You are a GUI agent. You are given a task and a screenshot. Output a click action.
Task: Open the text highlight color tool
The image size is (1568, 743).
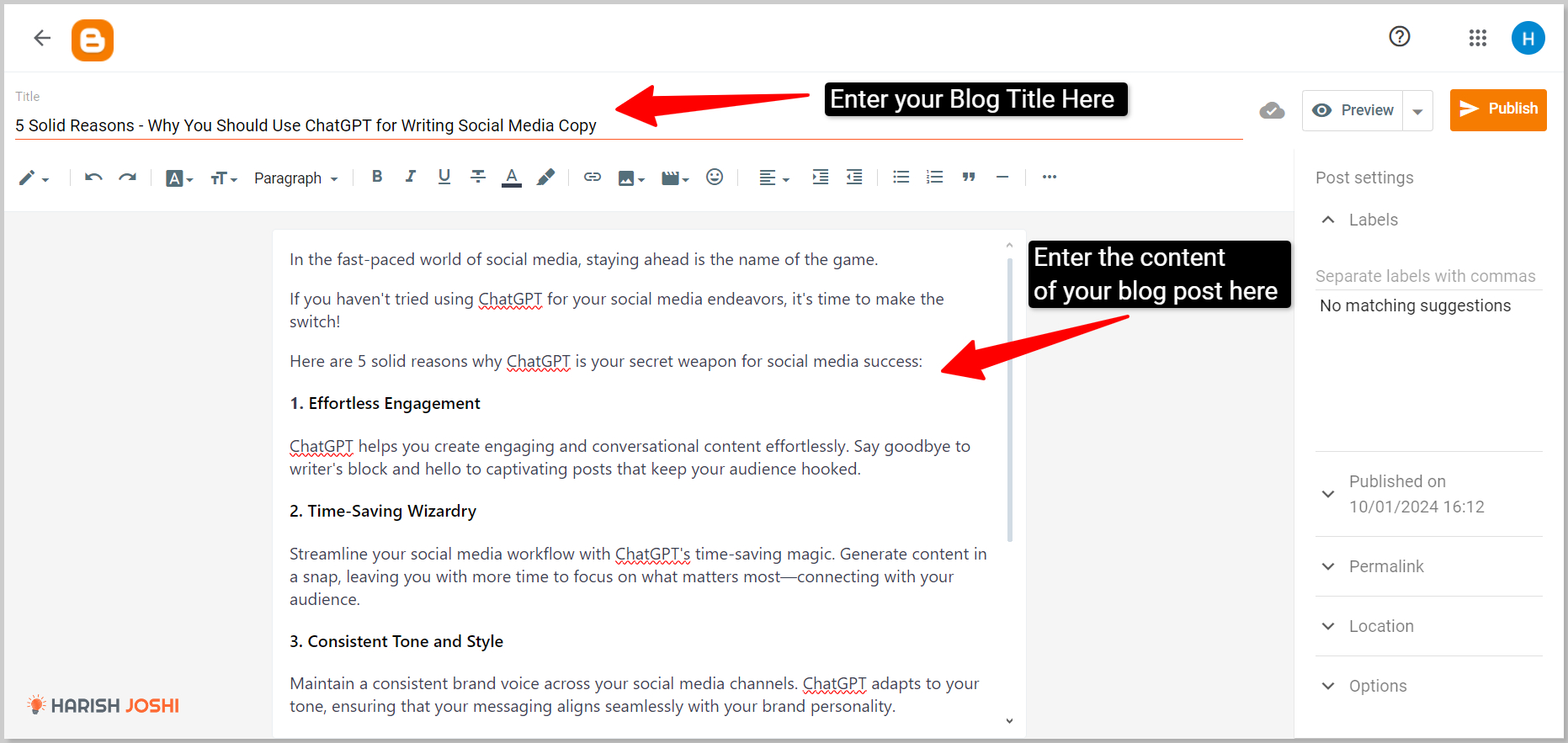545,177
